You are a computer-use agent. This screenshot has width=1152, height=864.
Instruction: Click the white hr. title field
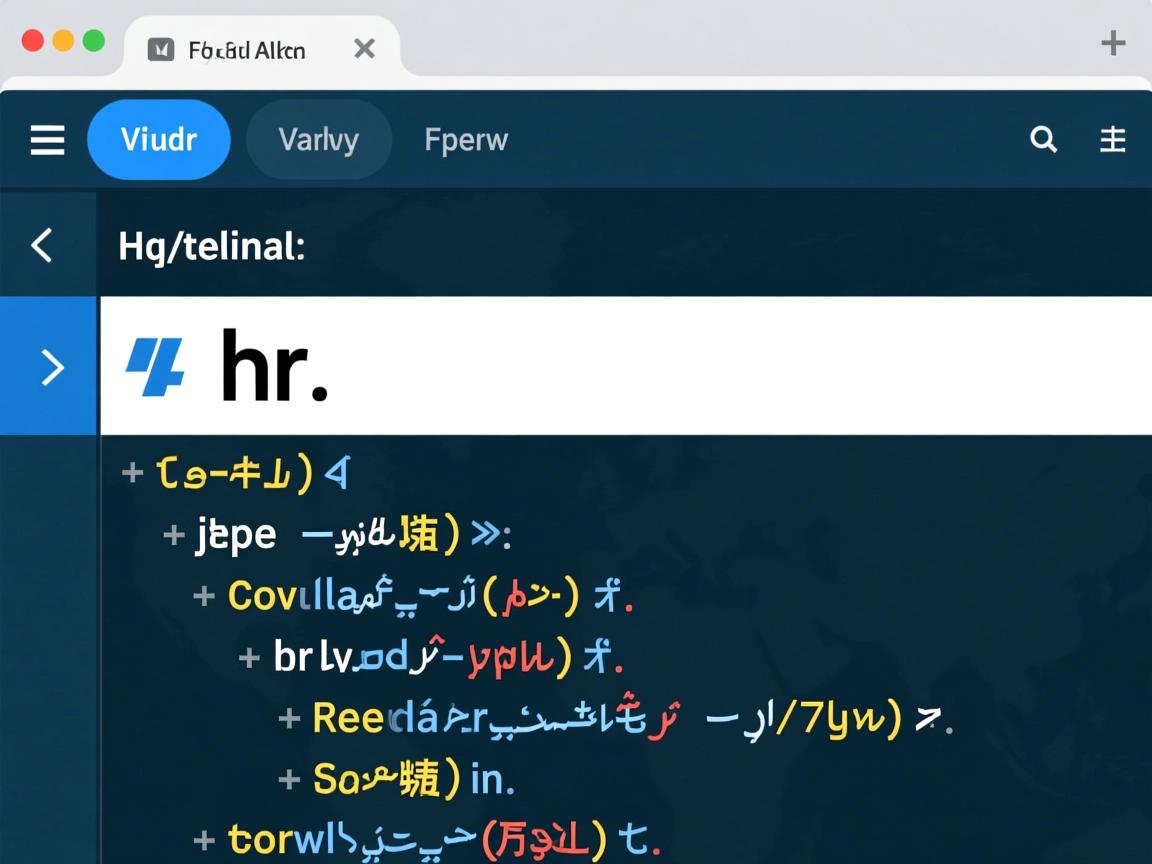pos(700,366)
